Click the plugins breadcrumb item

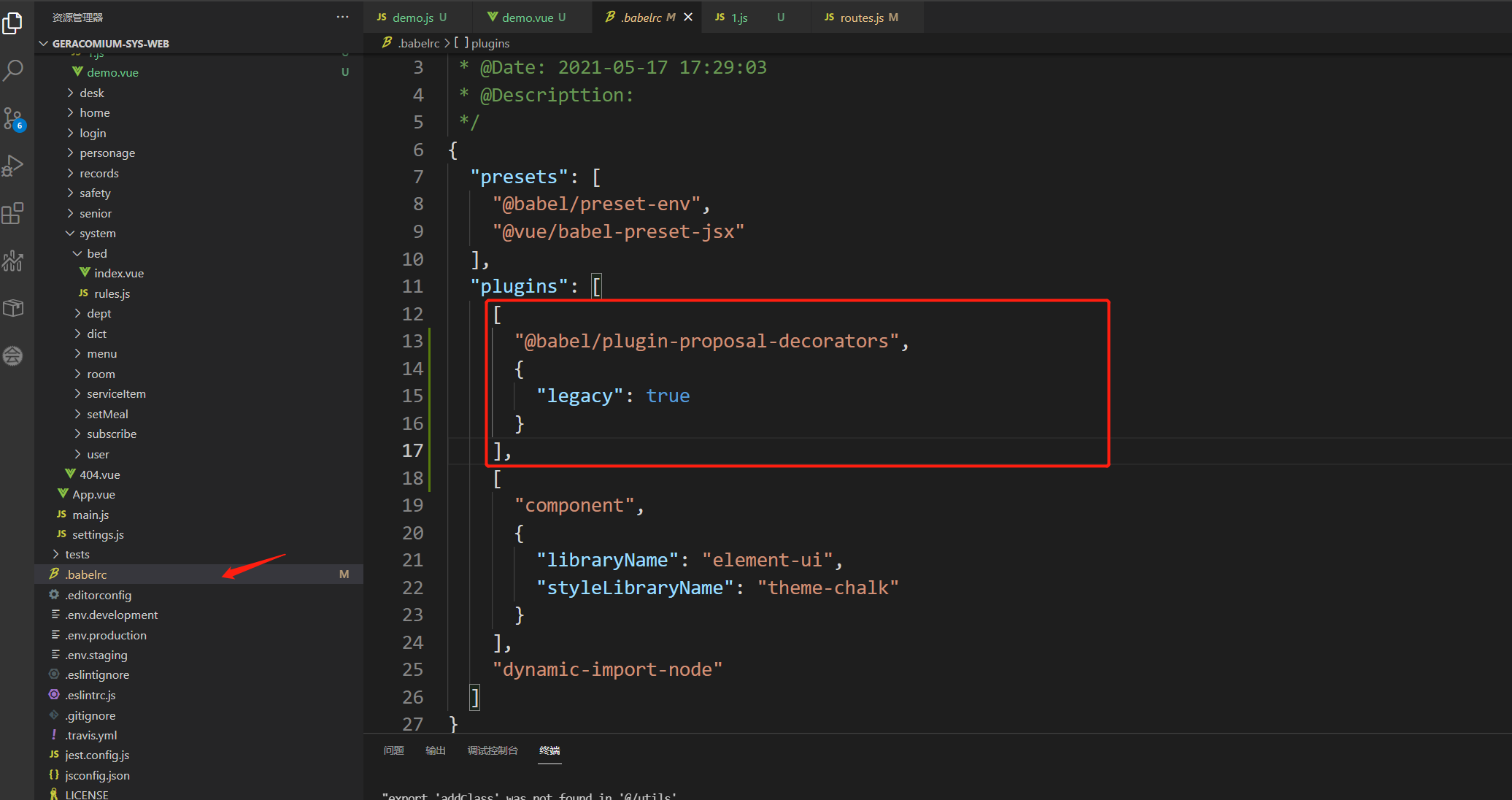tap(490, 43)
